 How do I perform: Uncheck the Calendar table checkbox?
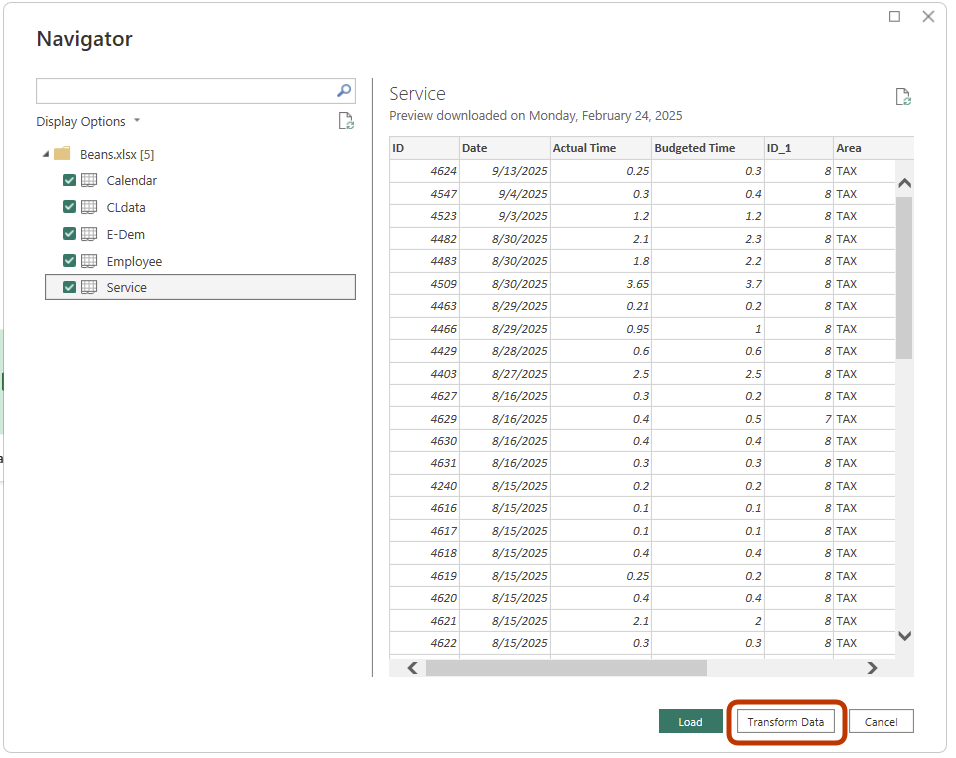70,180
